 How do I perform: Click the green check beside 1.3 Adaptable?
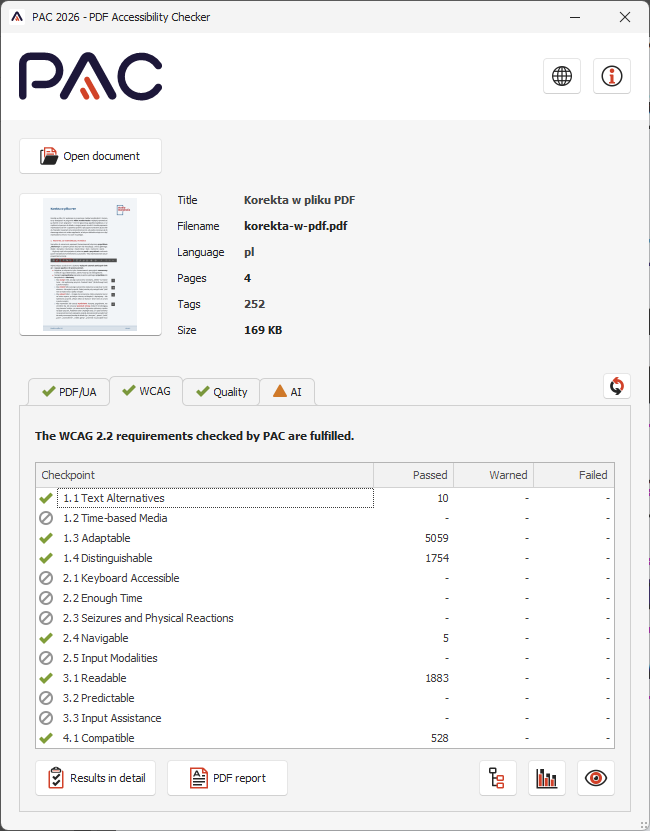[46, 538]
